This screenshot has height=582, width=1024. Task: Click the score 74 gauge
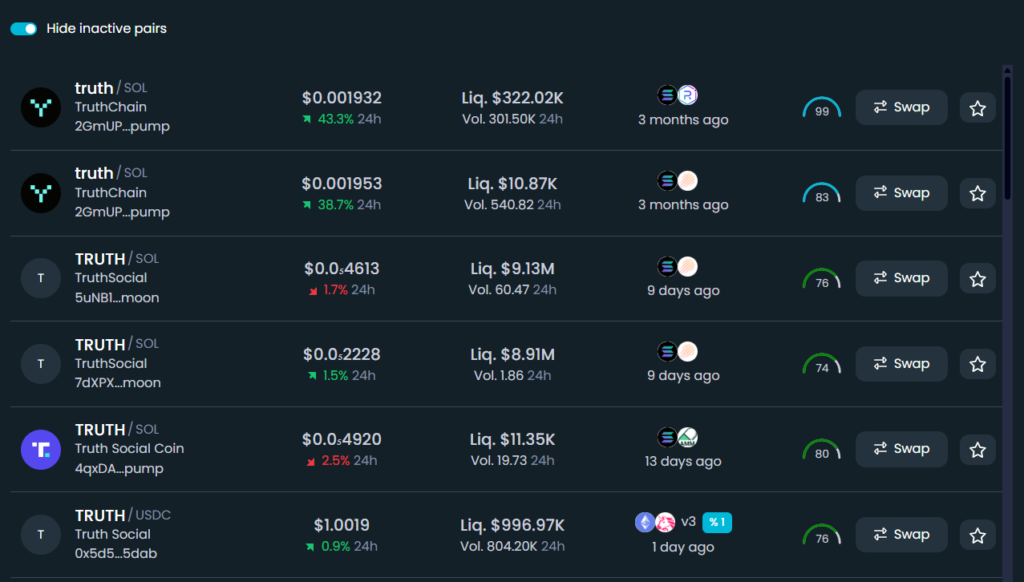point(822,366)
